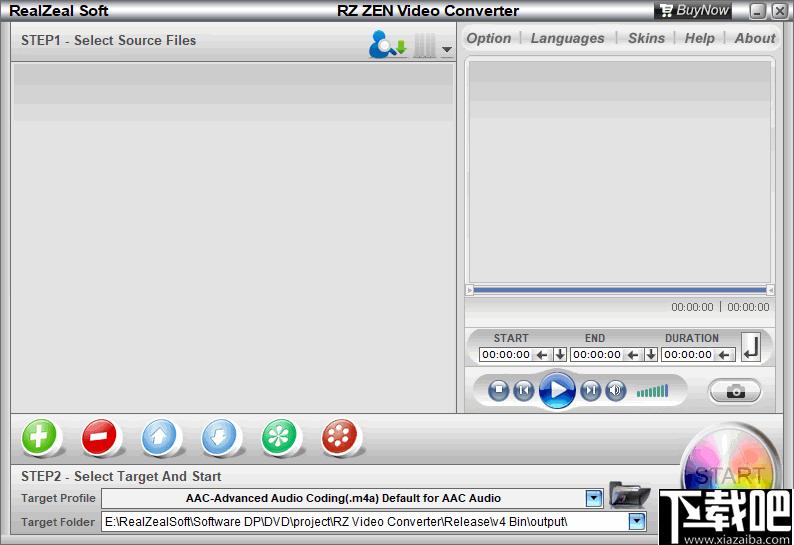Skip to next frame in preview

(590, 391)
